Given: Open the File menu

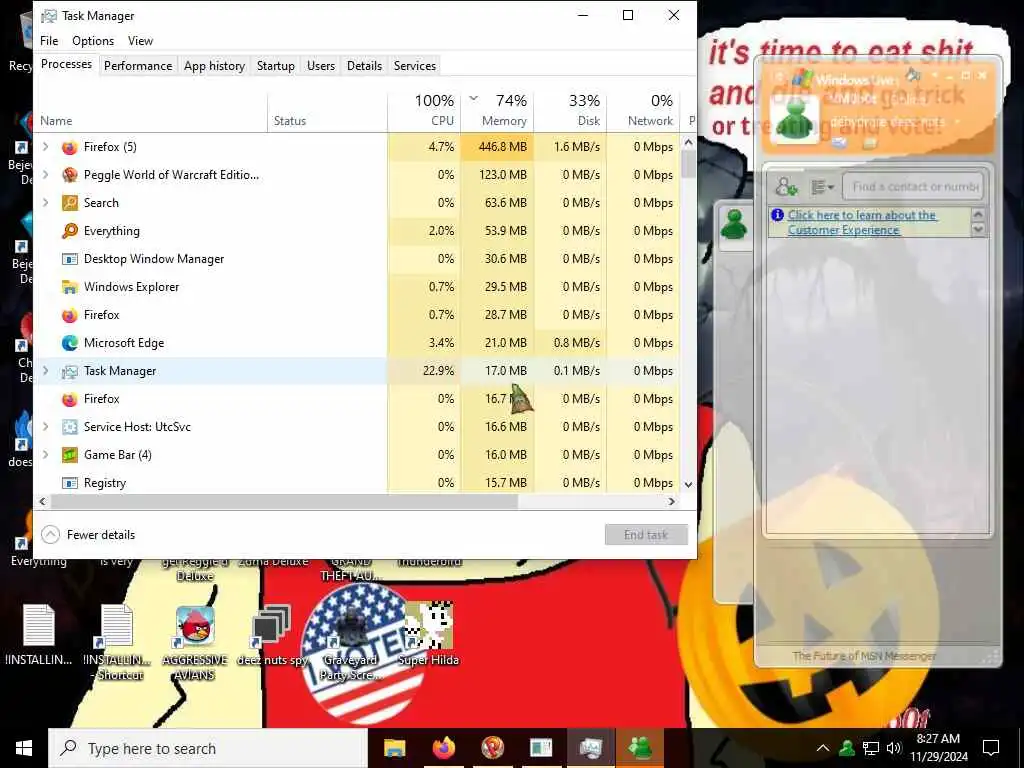Looking at the screenshot, I should 49,40.
